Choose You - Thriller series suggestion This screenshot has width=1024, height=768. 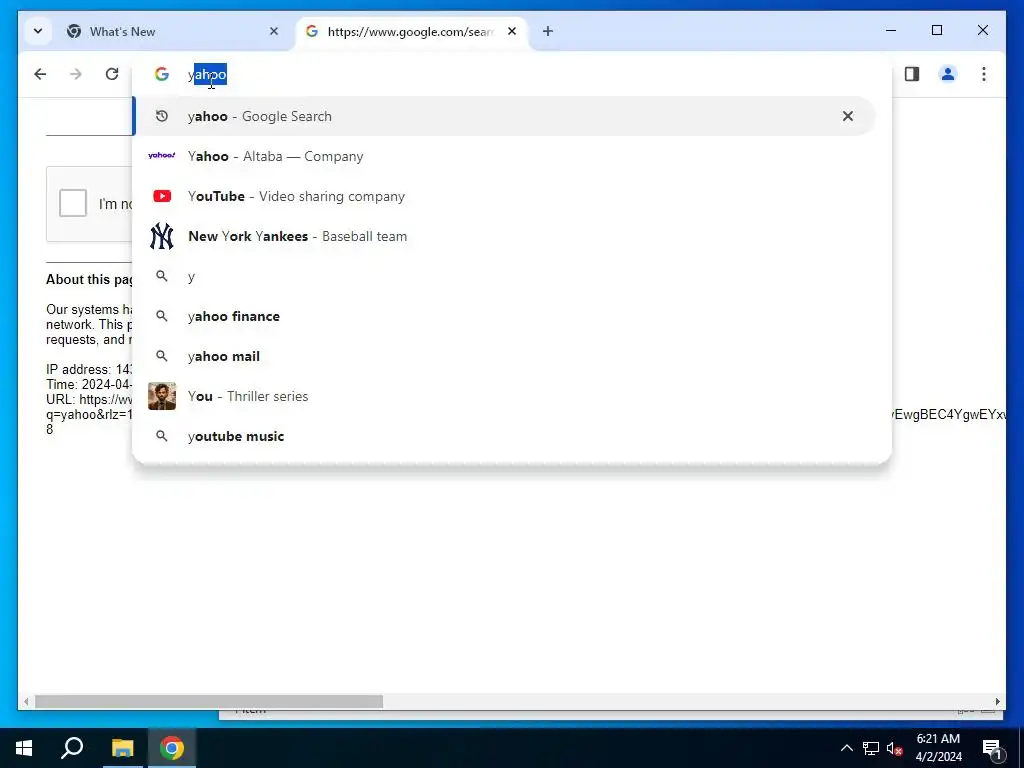point(504,396)
